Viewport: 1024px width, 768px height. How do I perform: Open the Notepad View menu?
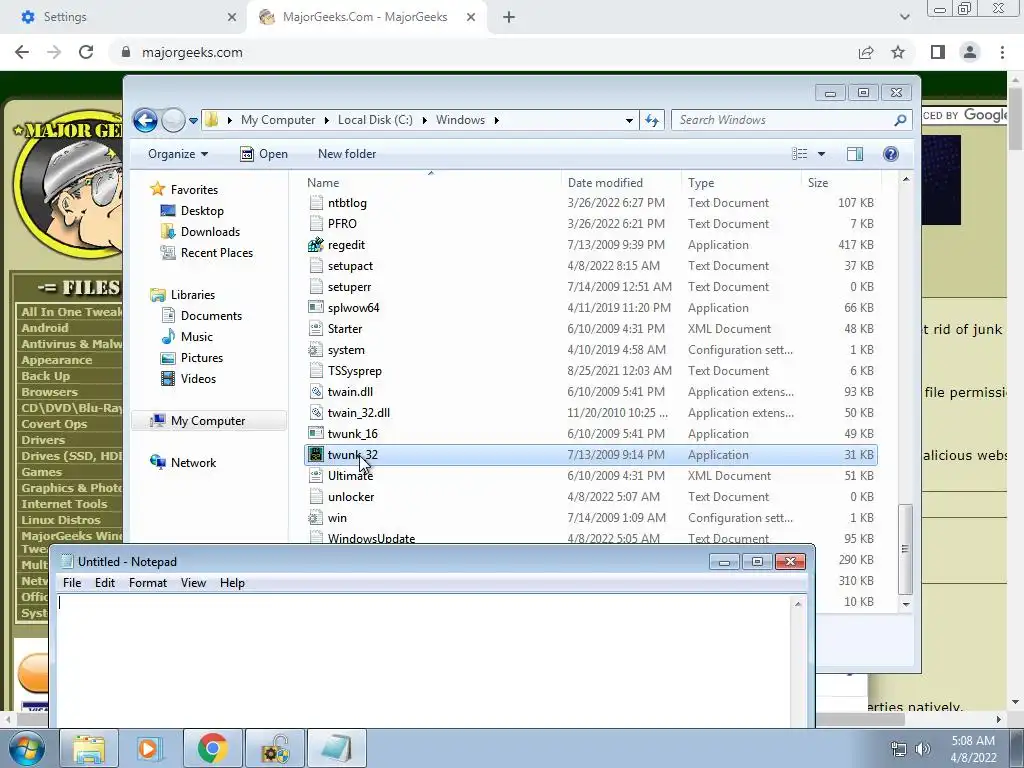point(193,583)
